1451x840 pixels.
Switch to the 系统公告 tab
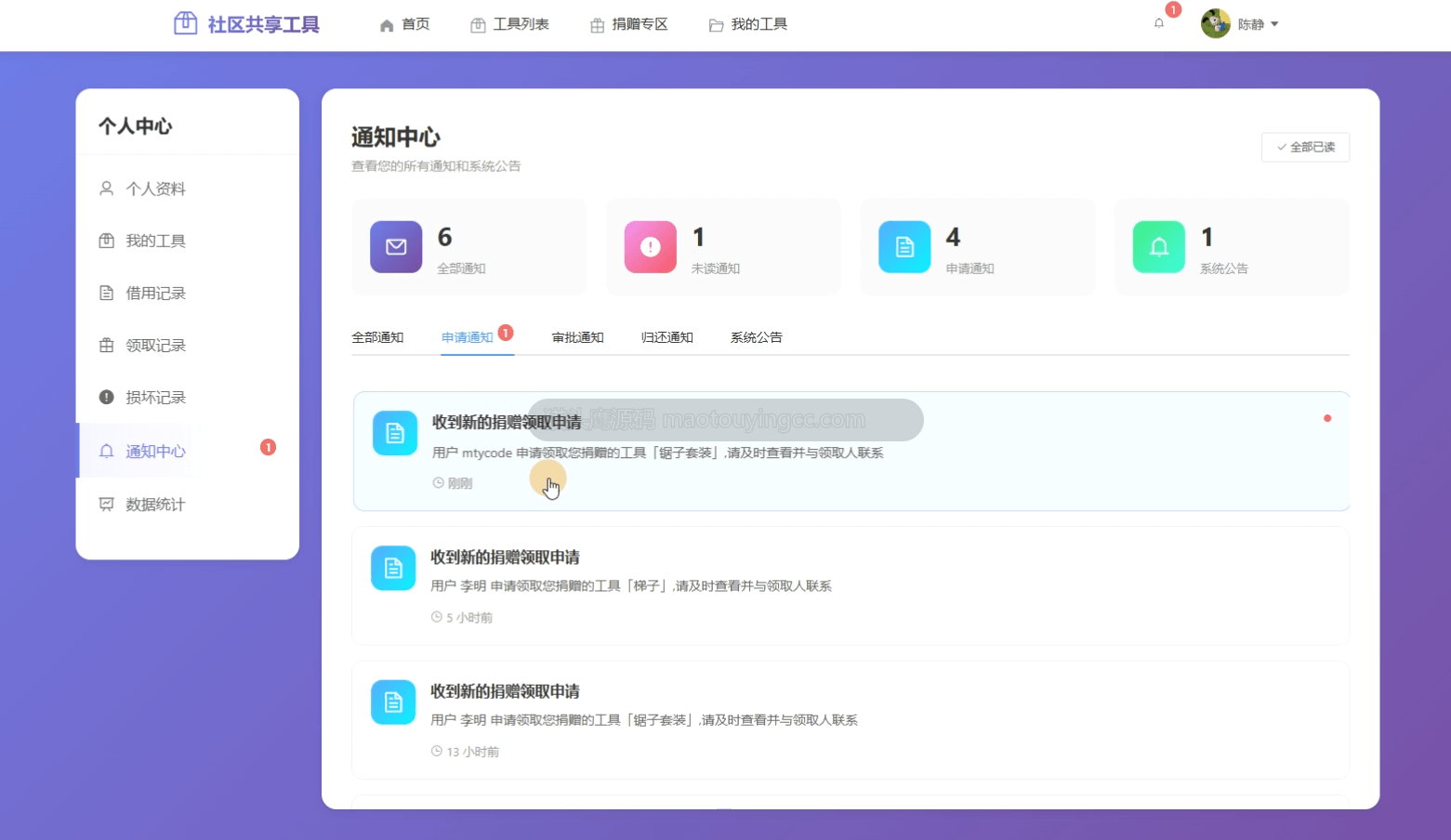(x=757, y=337)
